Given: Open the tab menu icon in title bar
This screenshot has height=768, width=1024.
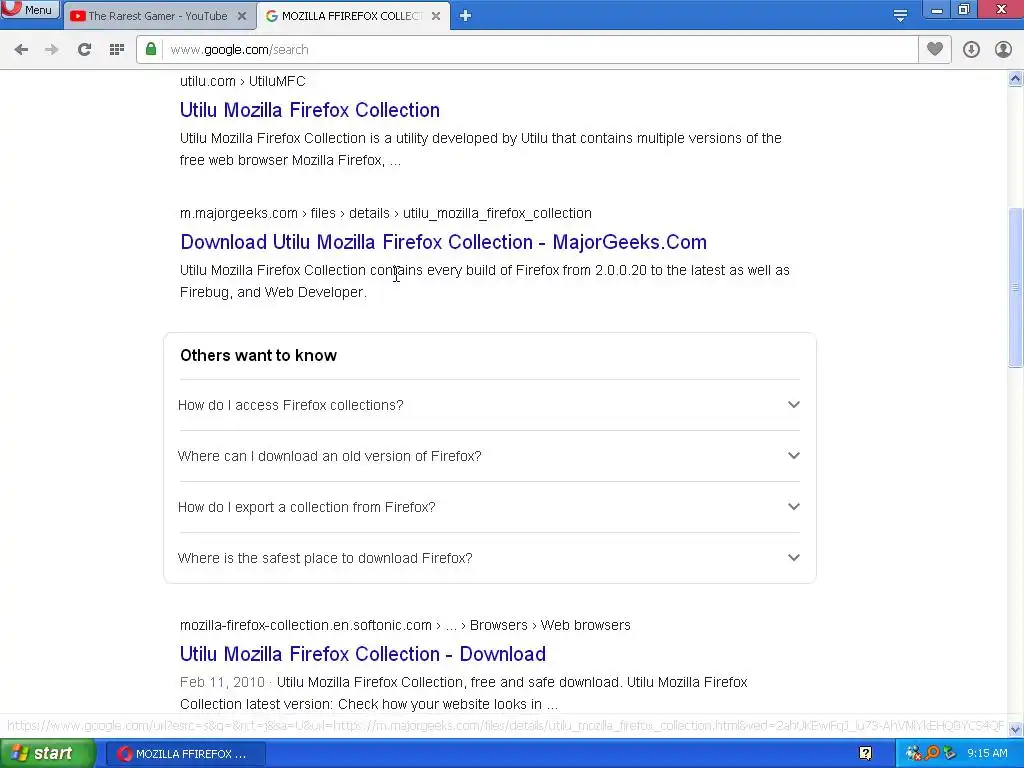Looking at the screenshot, I should point(900,16).
